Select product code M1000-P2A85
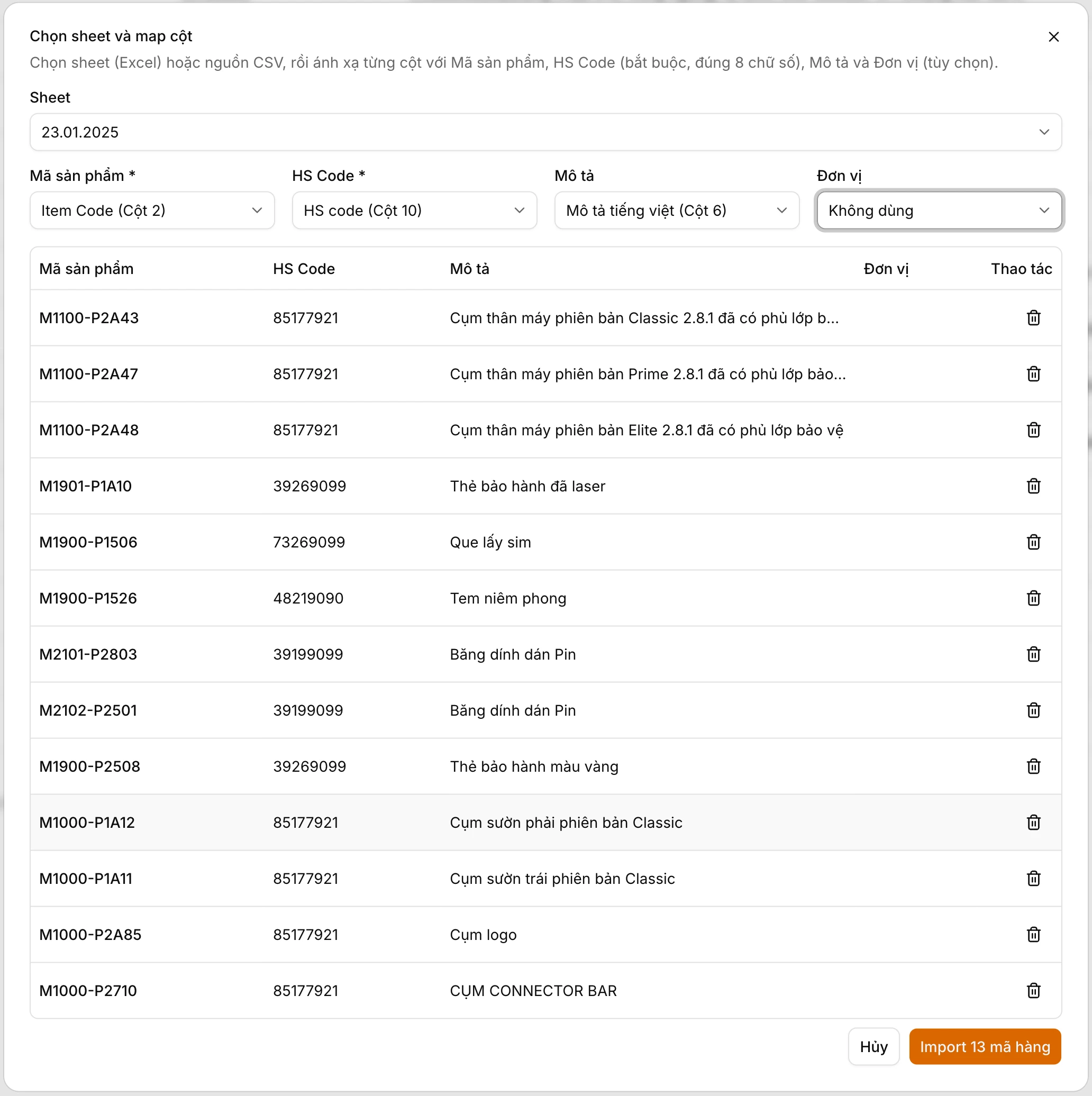Screen dimensions: 1092x1096 90,935
